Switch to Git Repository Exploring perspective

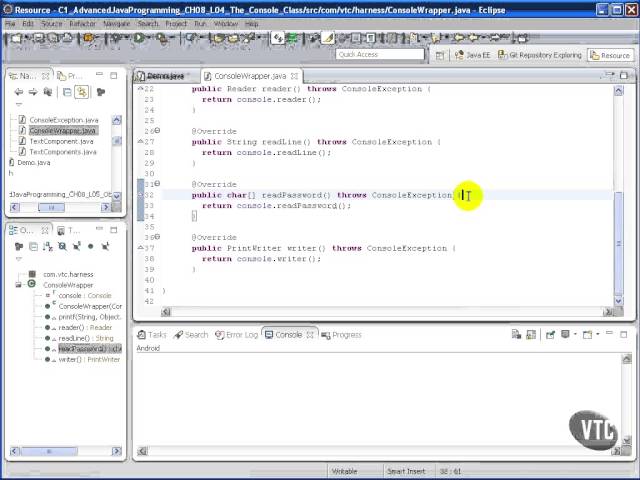pos(540,55)
